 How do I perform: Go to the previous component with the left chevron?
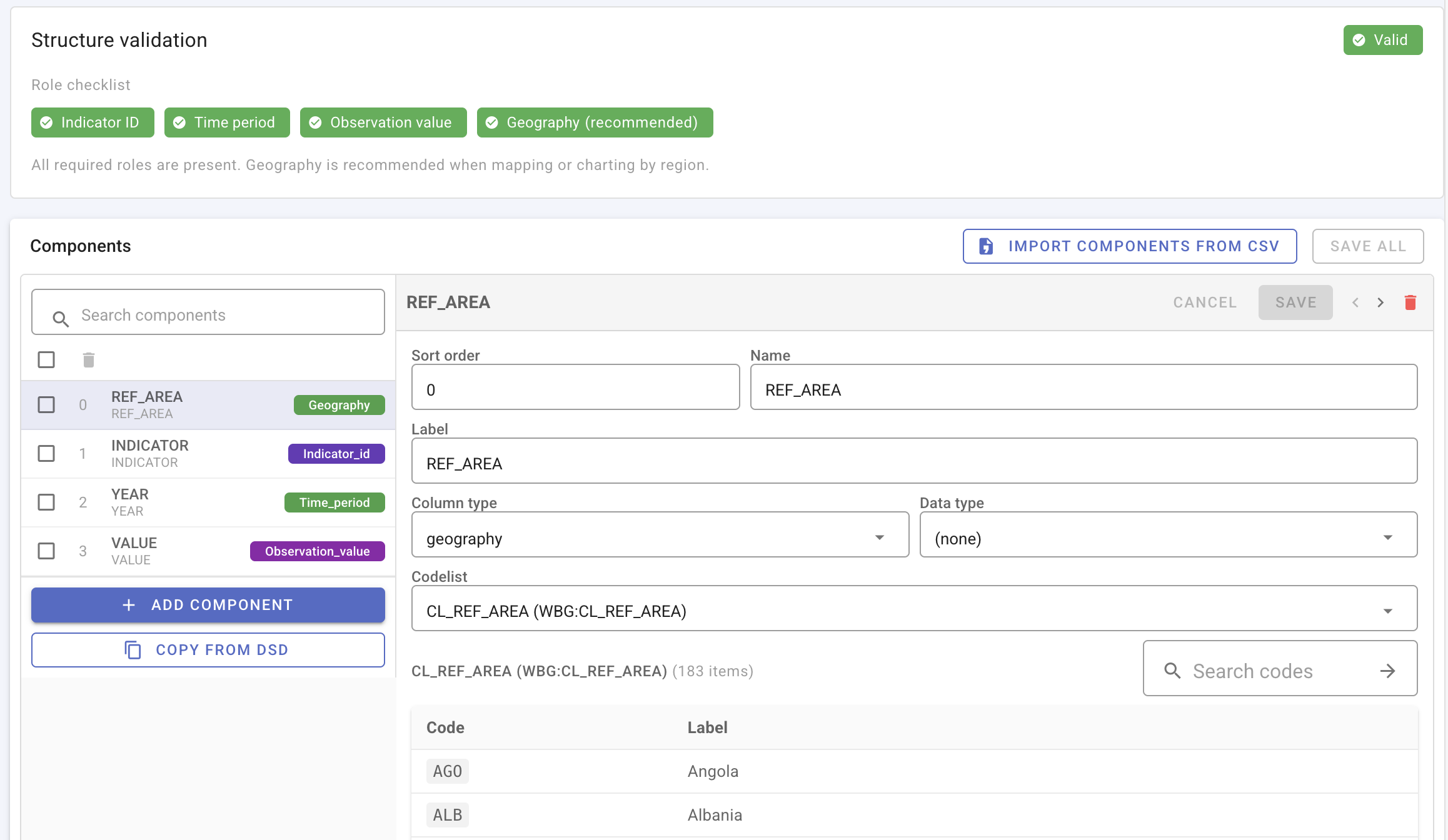point(1355,302)
